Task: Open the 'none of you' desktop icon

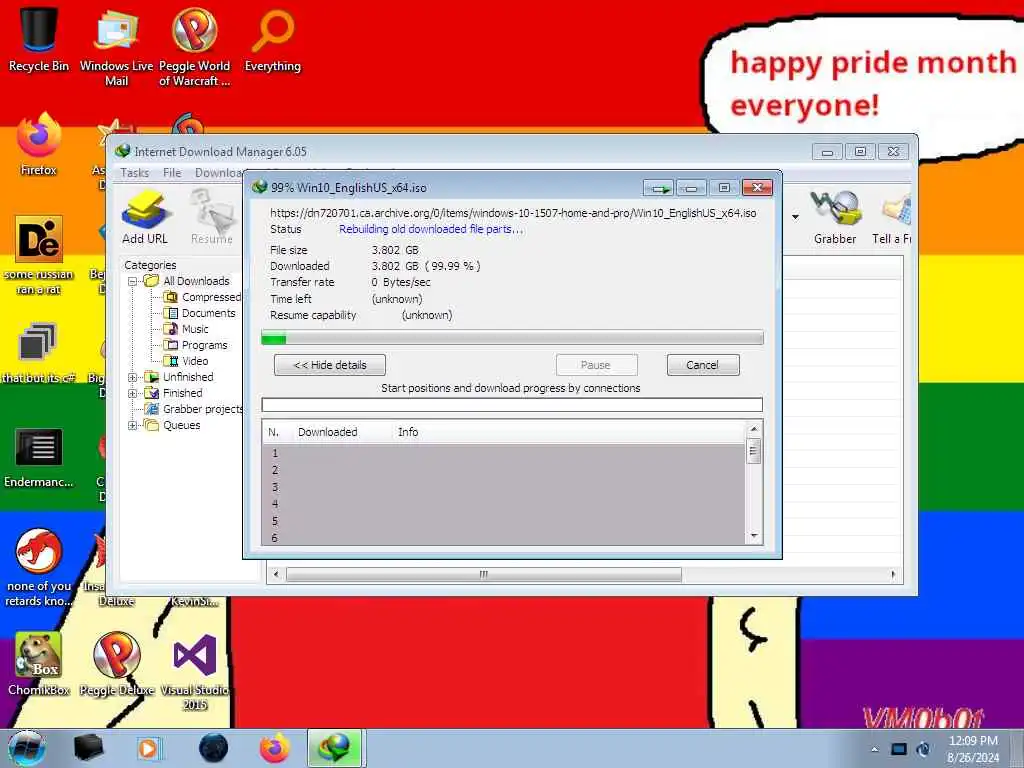Action: pos(39,567)
